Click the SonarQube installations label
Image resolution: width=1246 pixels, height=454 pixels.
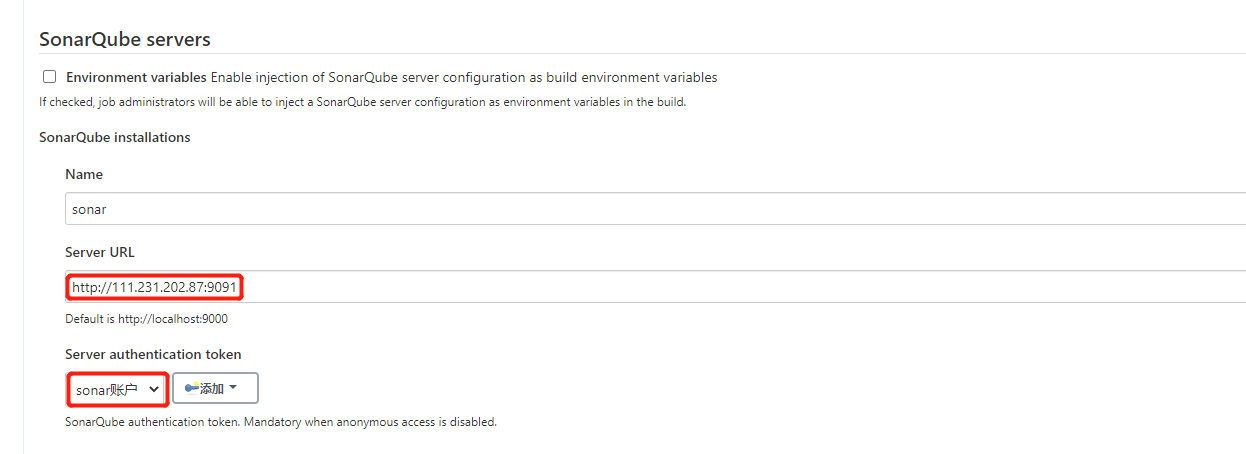click(x=115, y=137)
